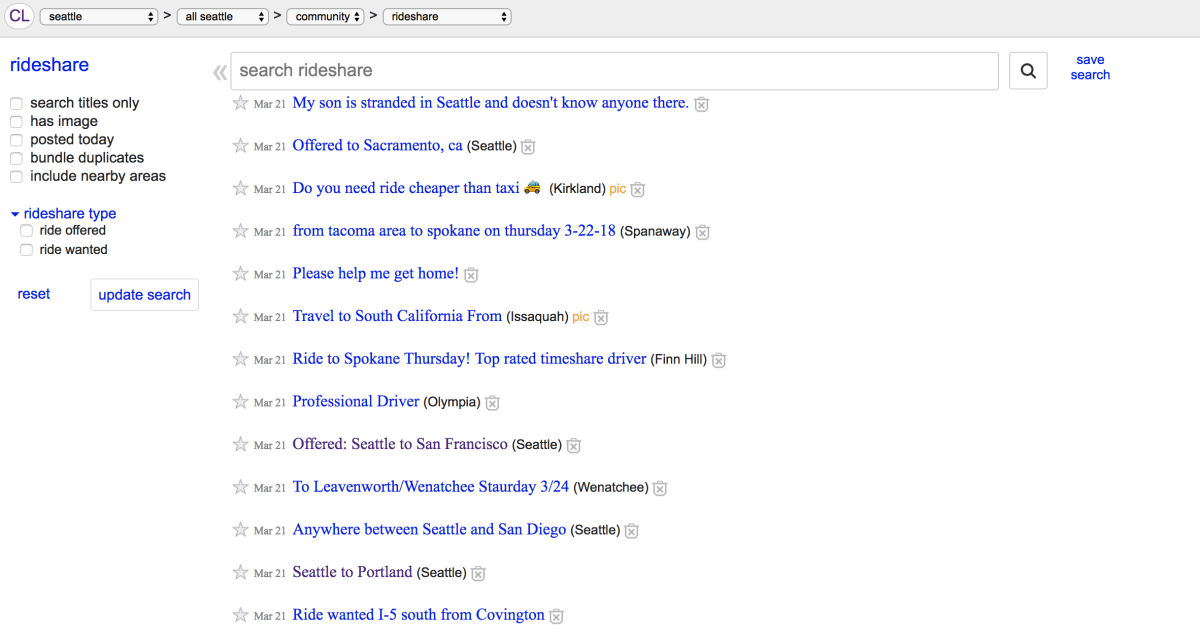Click the CL Craigslist logo
The width and height of the screenshot is (1200, 636).
(x=19, y=16)
